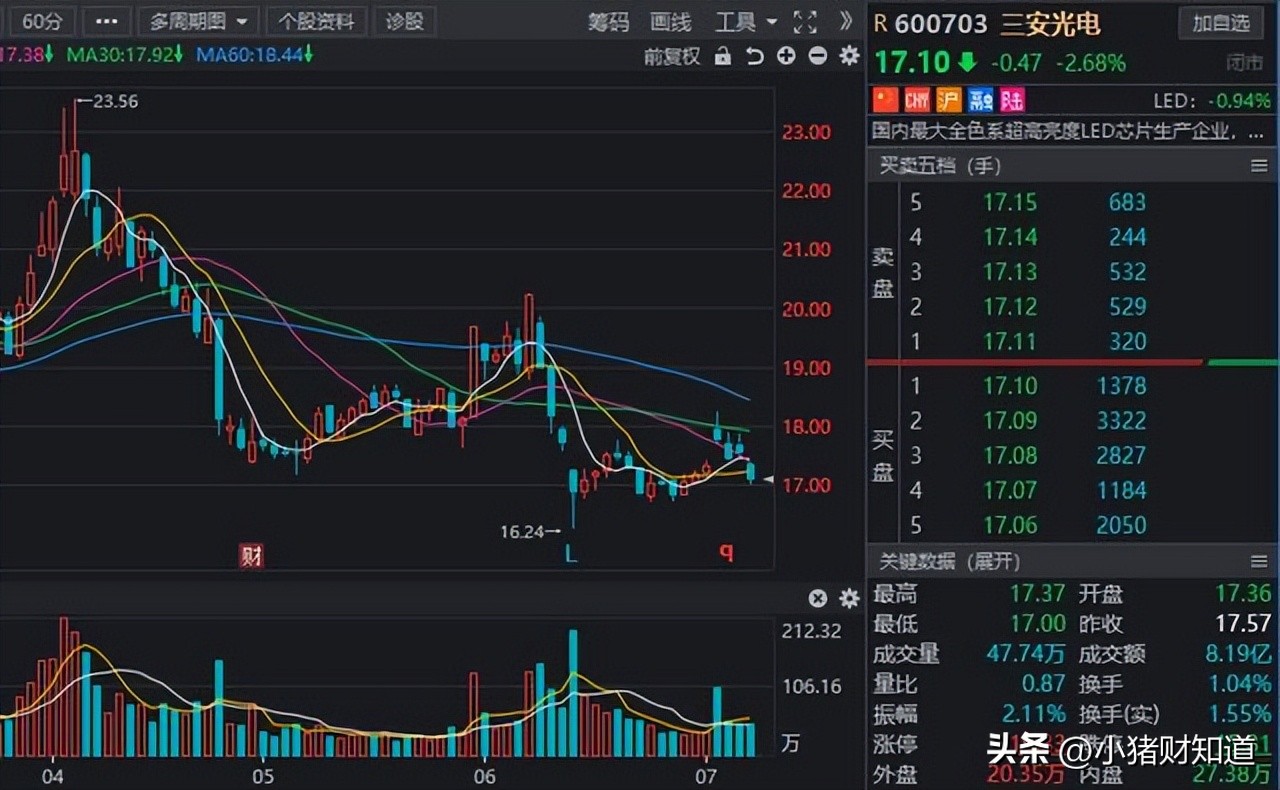Zoom in on the chart with the plus icon
Image resolution: width=1280 pixels, height=790 pixels.
pos(786,57)
